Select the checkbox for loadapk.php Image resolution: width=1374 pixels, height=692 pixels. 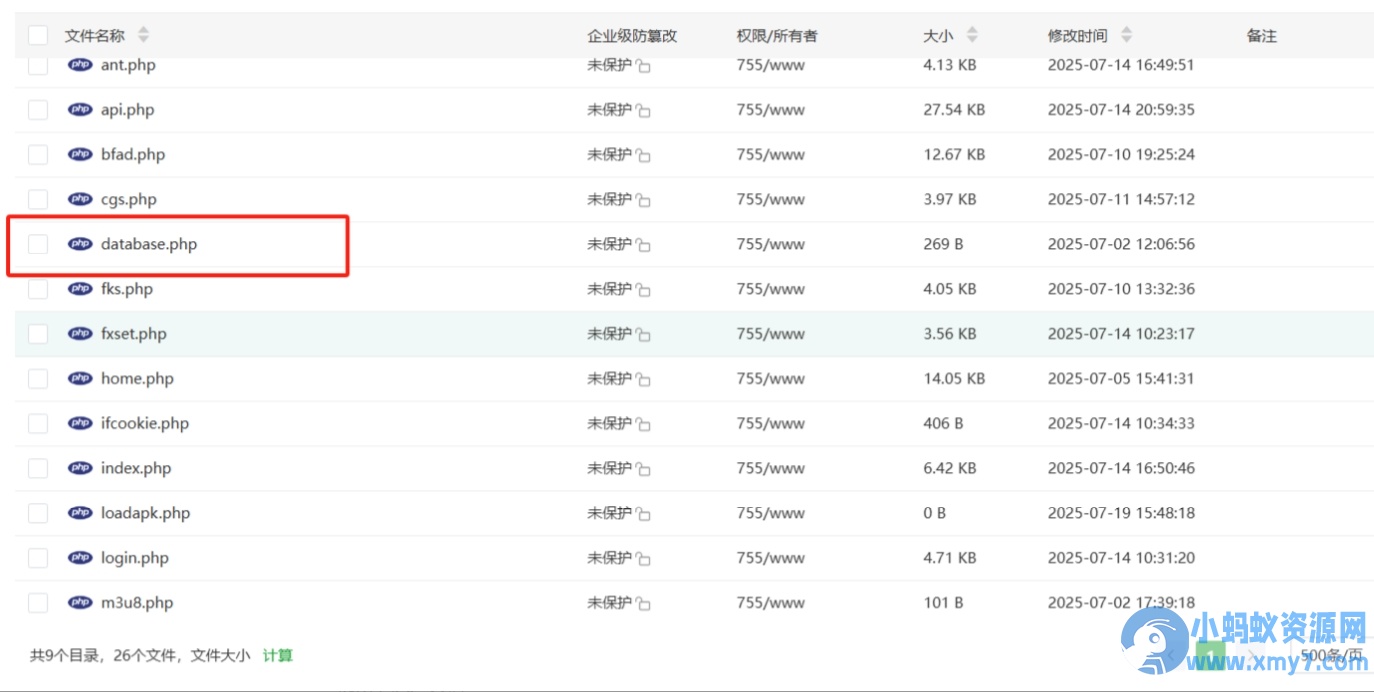point(38,513)
